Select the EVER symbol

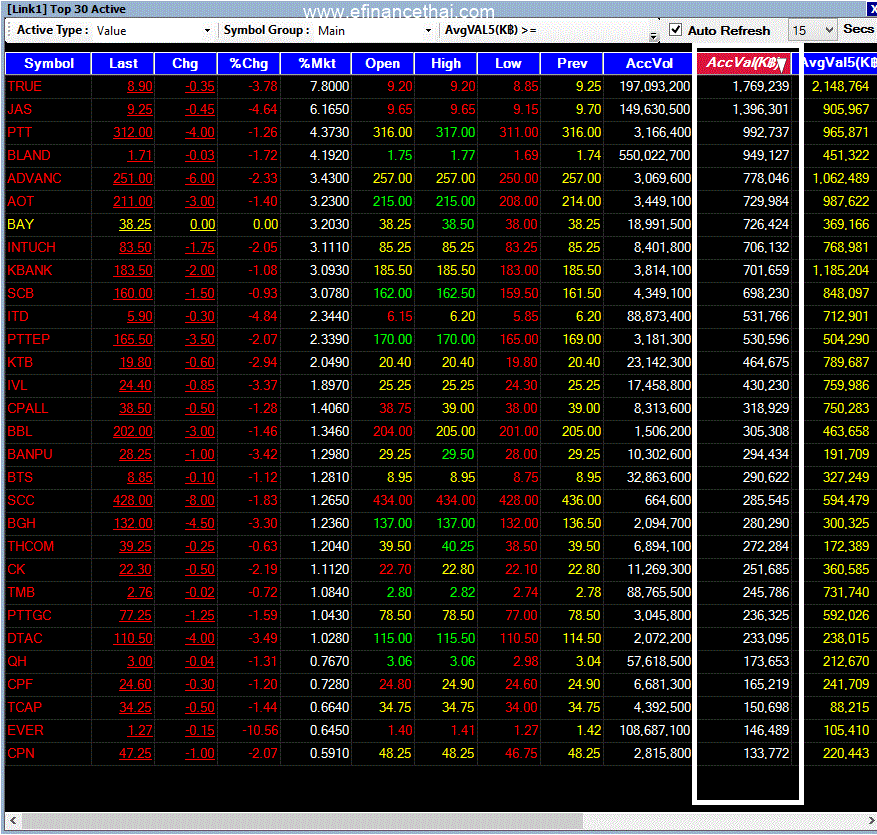[25, 730]
